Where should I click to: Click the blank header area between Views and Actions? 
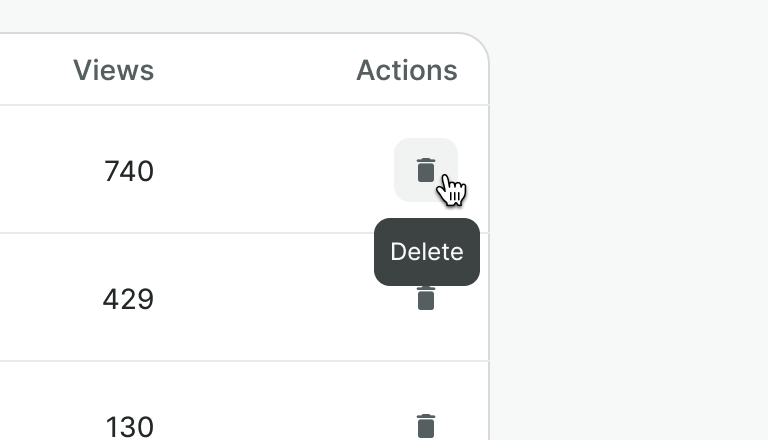coord(255,70)
